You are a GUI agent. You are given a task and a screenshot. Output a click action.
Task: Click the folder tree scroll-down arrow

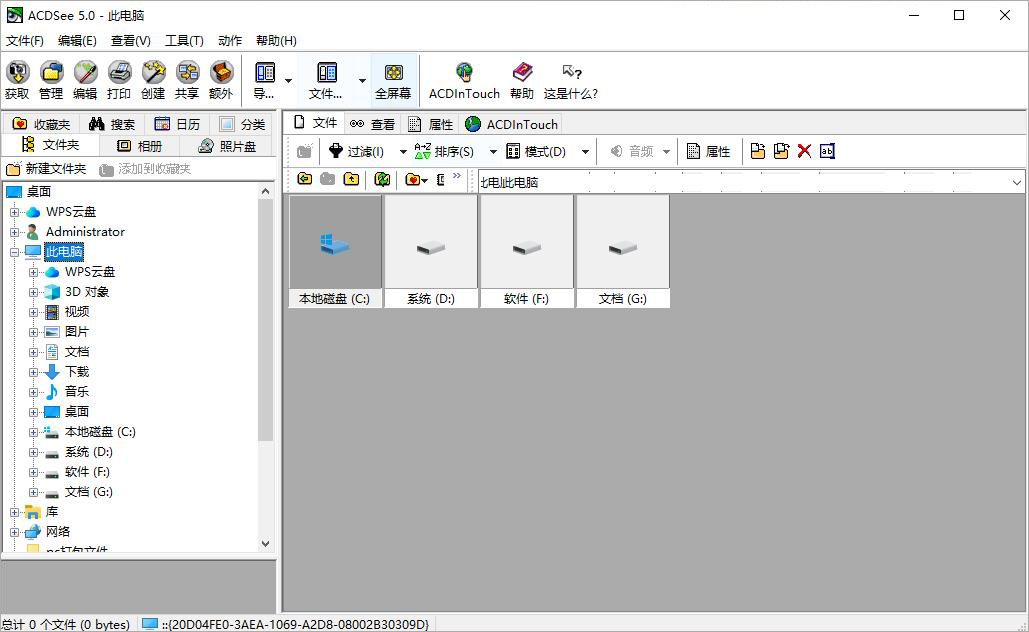tap(265, 543)
